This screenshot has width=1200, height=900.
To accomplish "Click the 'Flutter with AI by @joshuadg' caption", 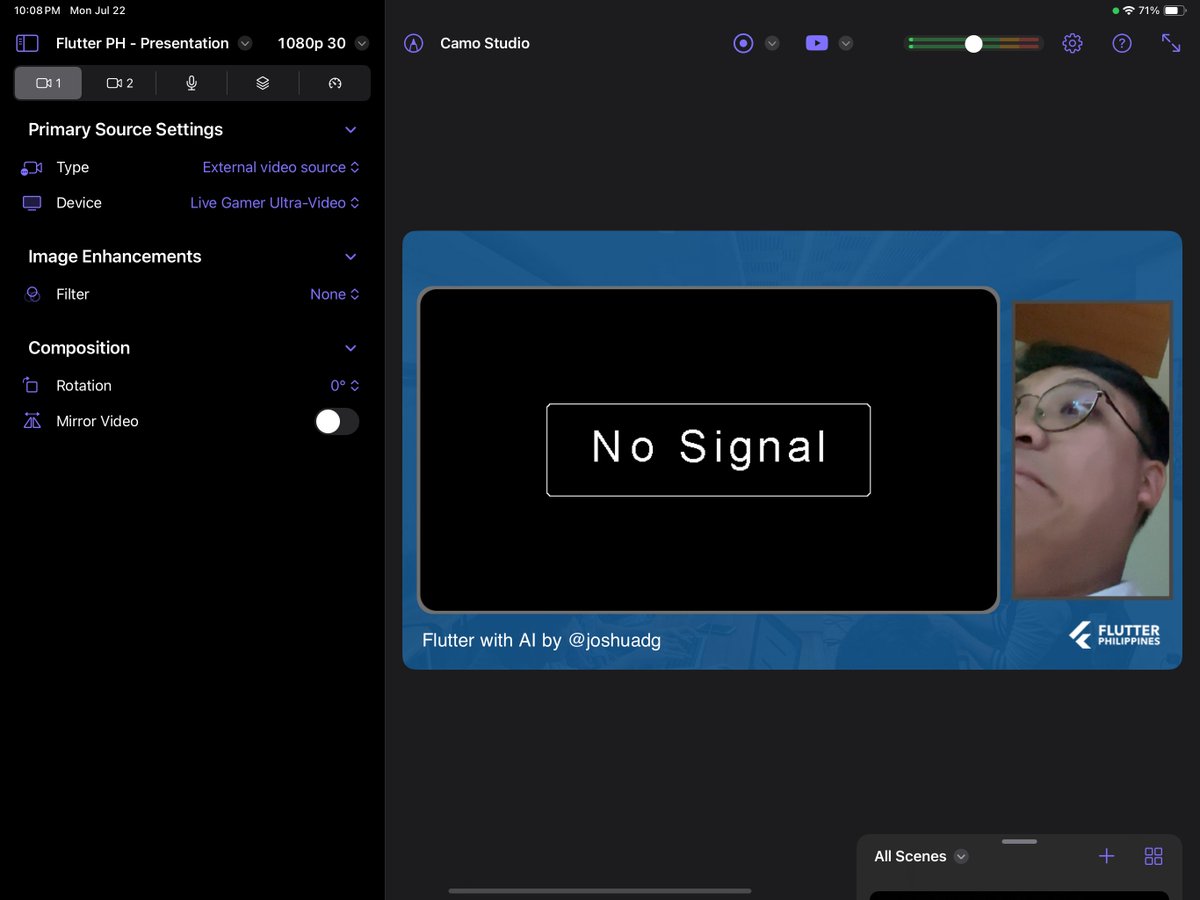I will pos(541,640).
